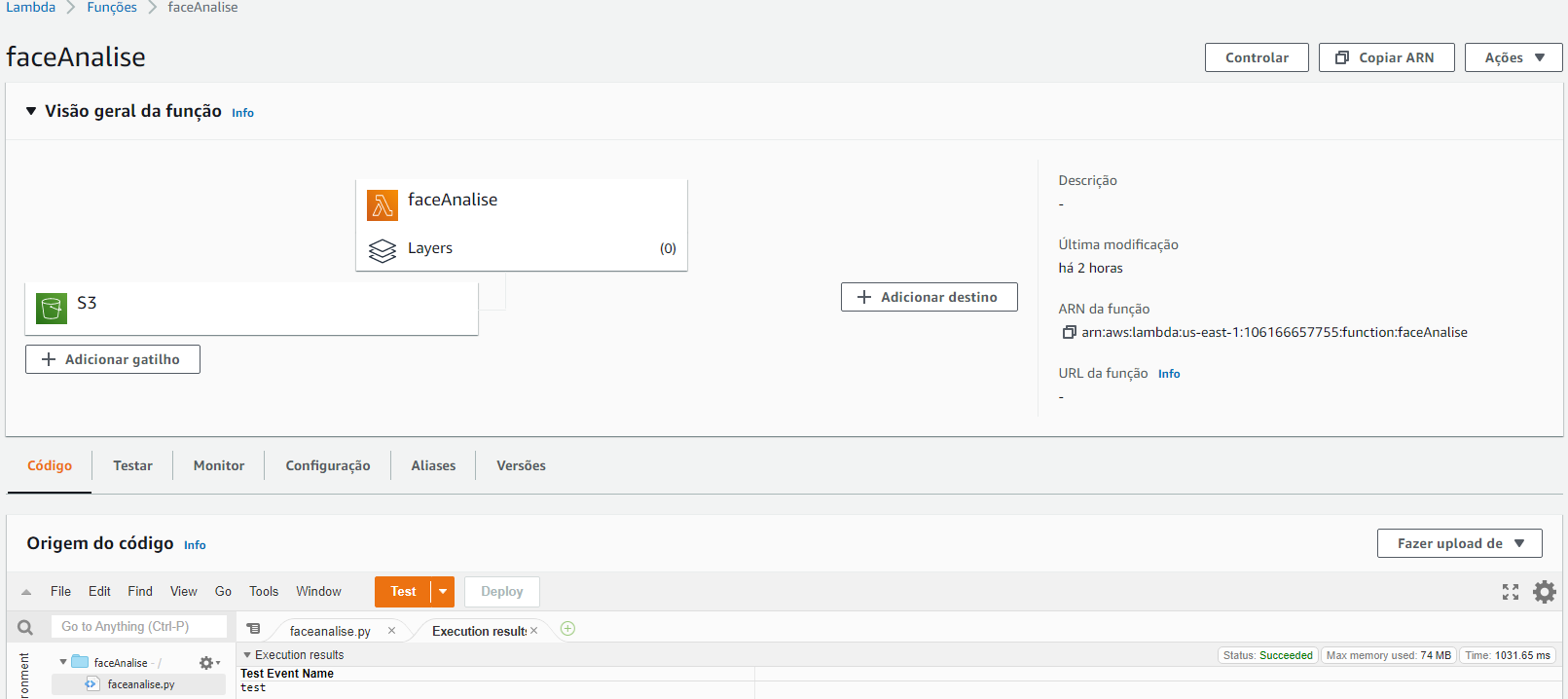Open Info link next to Origem do código
Image resolution: width=1568 pixels, height=699 pixels.
click(x=195, y=545)
